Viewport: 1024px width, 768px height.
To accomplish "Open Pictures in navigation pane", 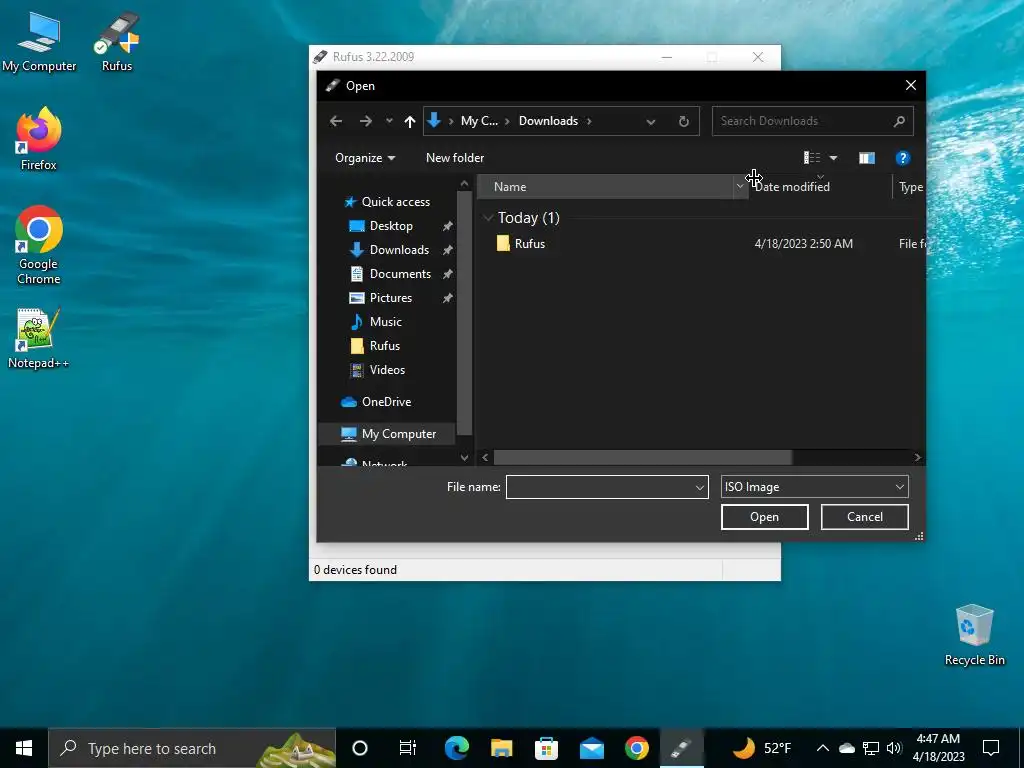I will pyautogui.click(x=391, y=298).
